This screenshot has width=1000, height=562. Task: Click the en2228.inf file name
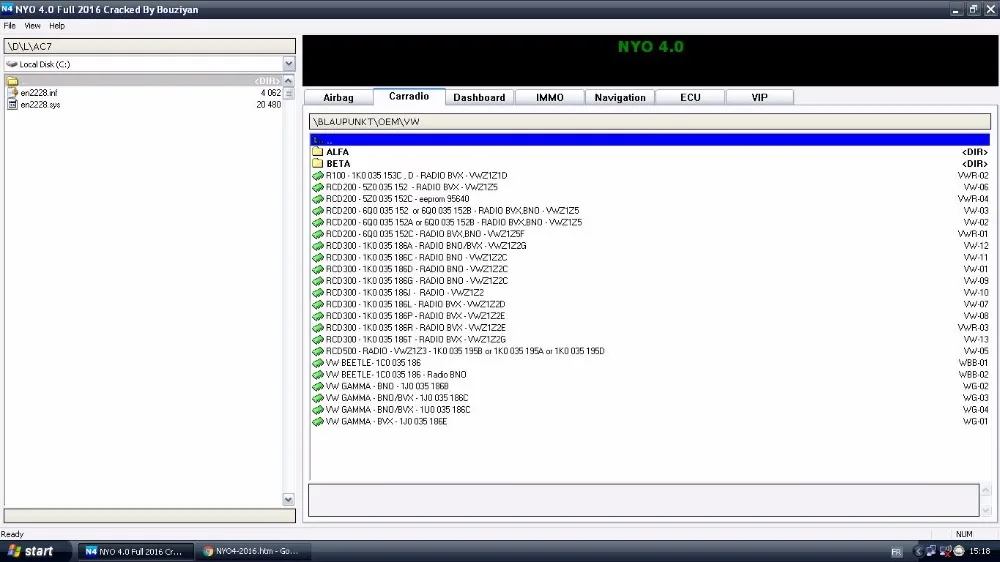point(39,92)
